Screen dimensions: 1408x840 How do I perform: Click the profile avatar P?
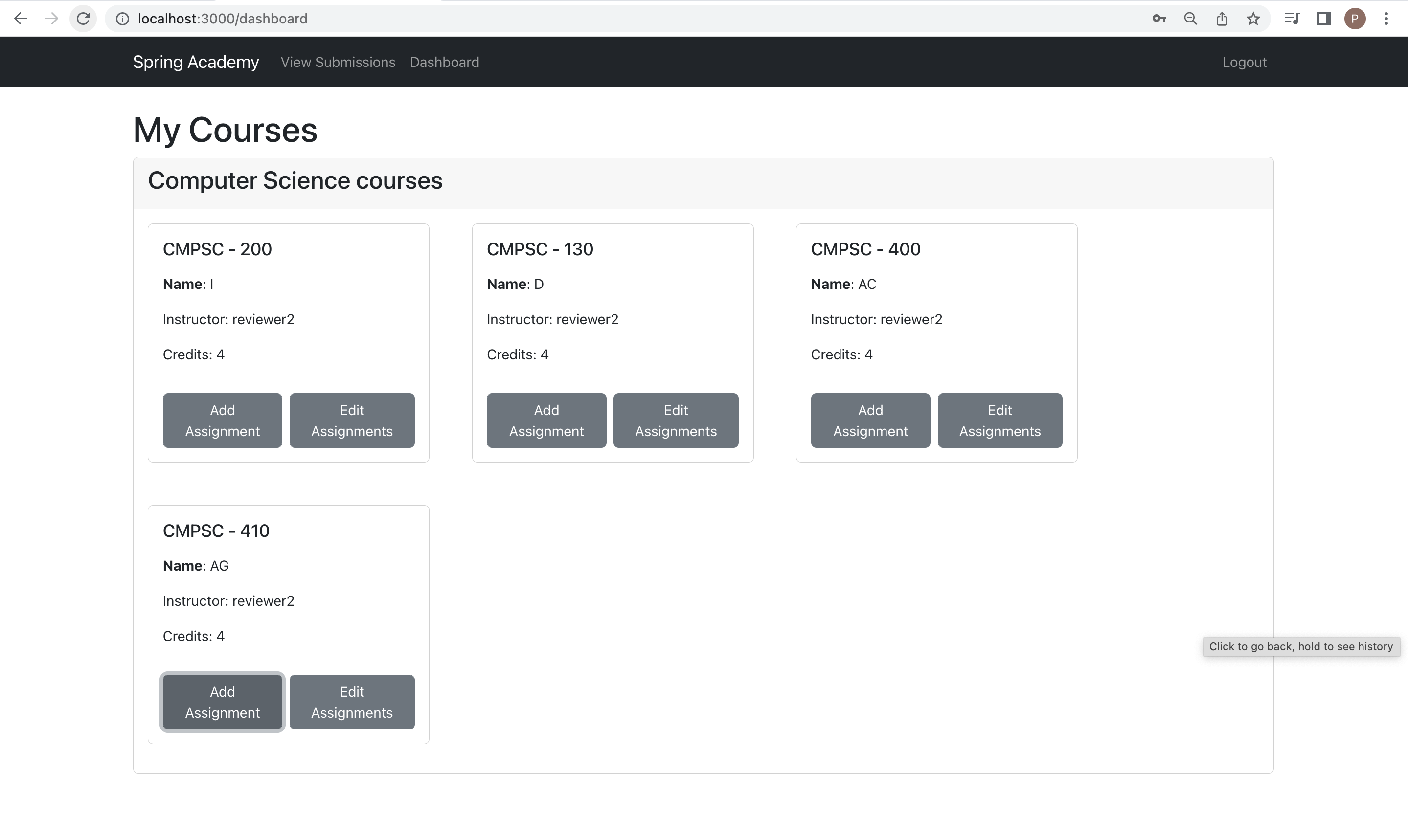point(1355,18)
